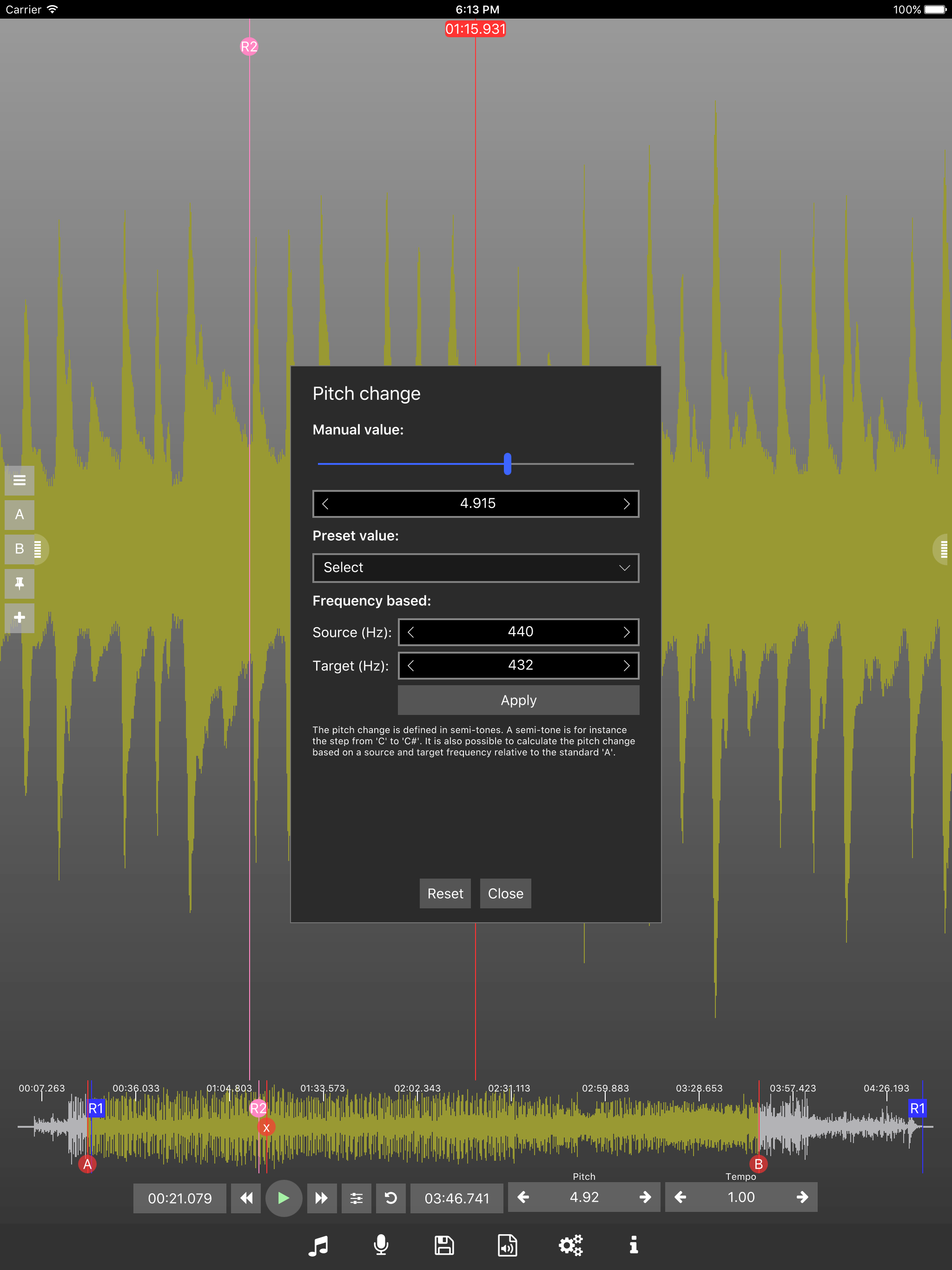Click the red X marker in the overview
The image size is (952, 1270).
(266, 1128)
